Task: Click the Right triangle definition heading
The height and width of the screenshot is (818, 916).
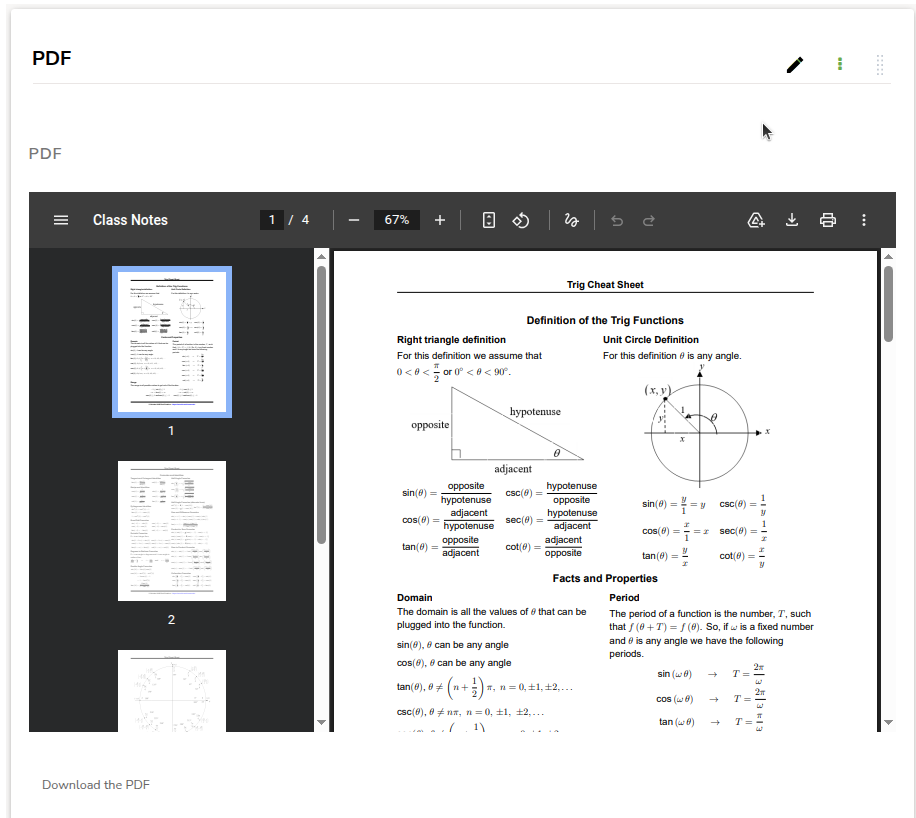Action: [451, 339]
